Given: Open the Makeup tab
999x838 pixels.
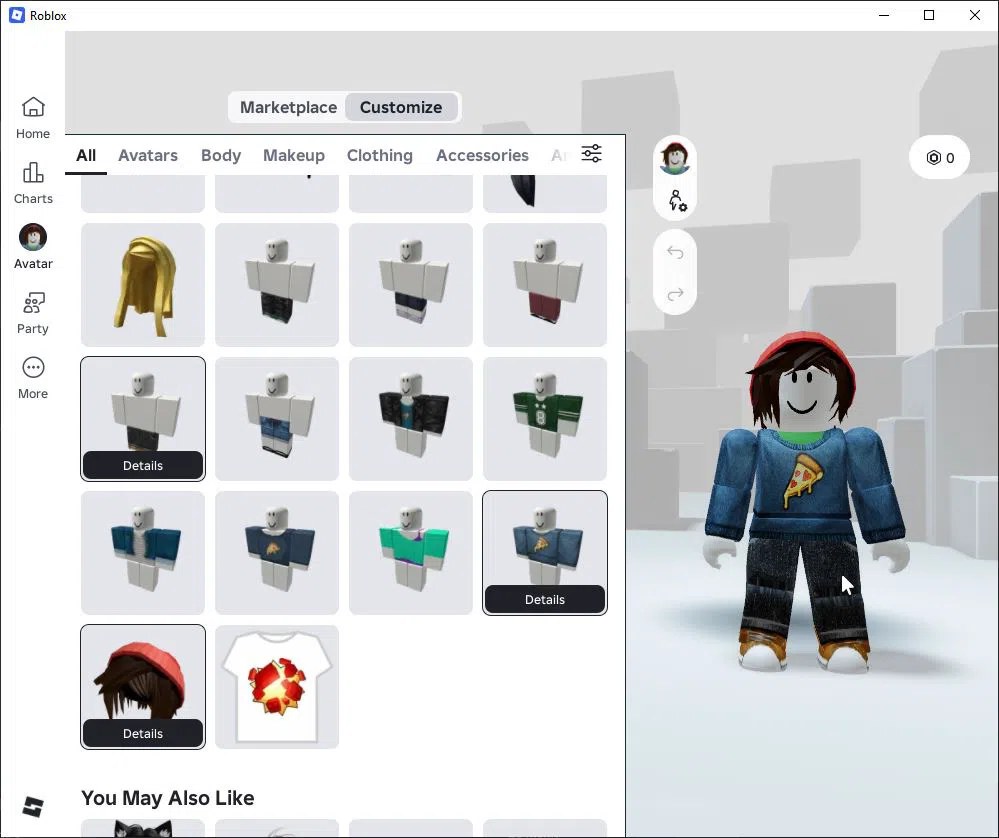Looking at the screenshot, I should point(294,155).
